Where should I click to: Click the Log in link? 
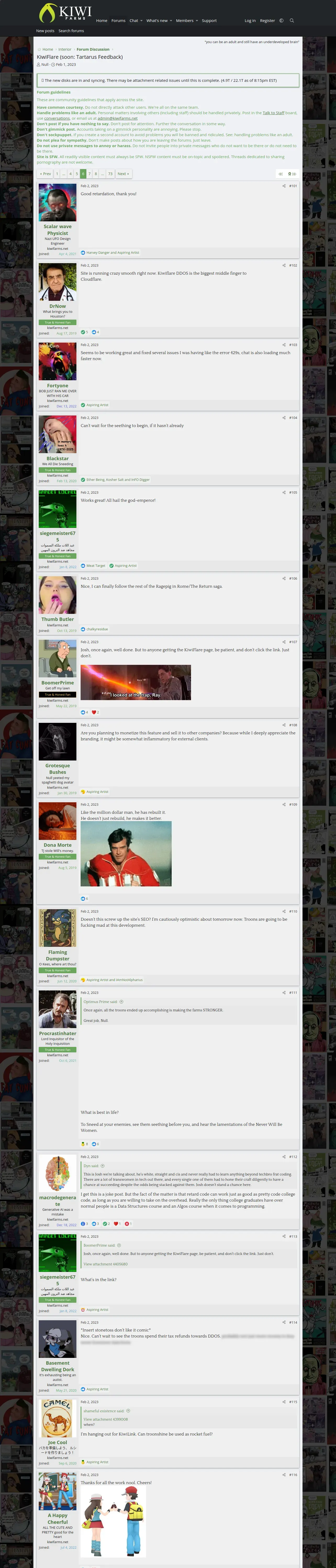coord(250,21)
